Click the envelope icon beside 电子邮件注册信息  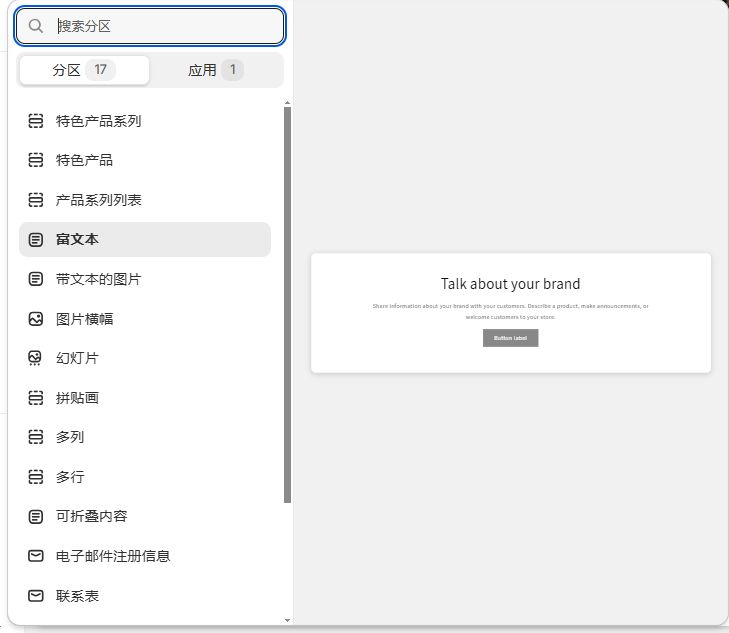[x=36, y=556]
